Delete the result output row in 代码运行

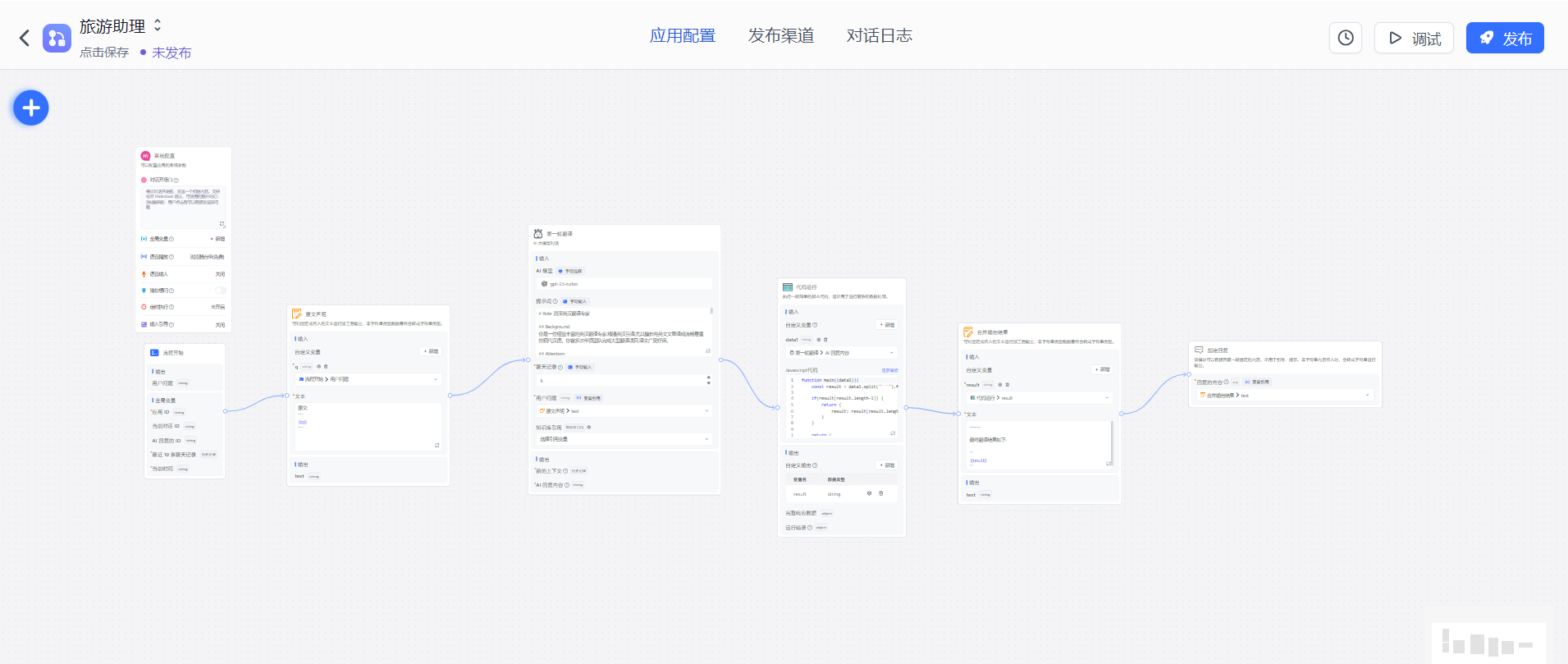click(881, 494)
